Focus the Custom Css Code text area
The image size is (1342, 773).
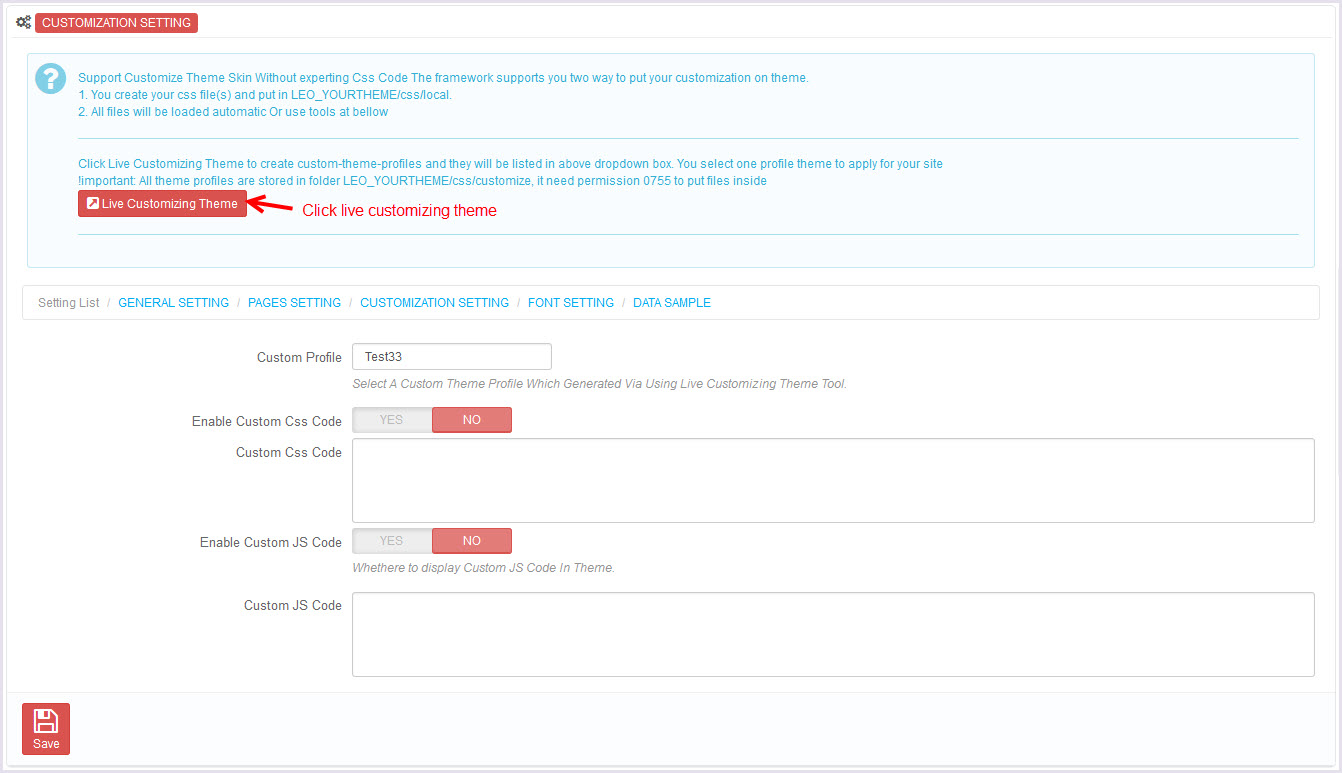[x=832, y=480]
